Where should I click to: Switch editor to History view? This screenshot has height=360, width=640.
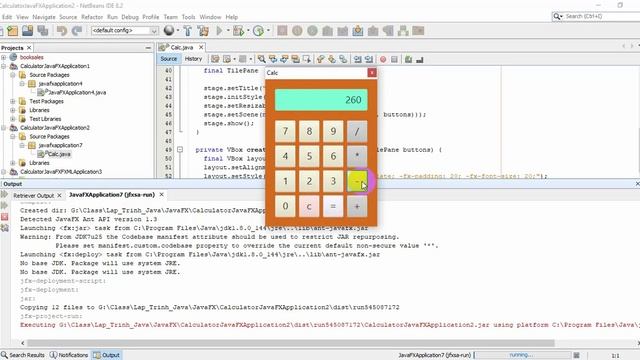193,59
